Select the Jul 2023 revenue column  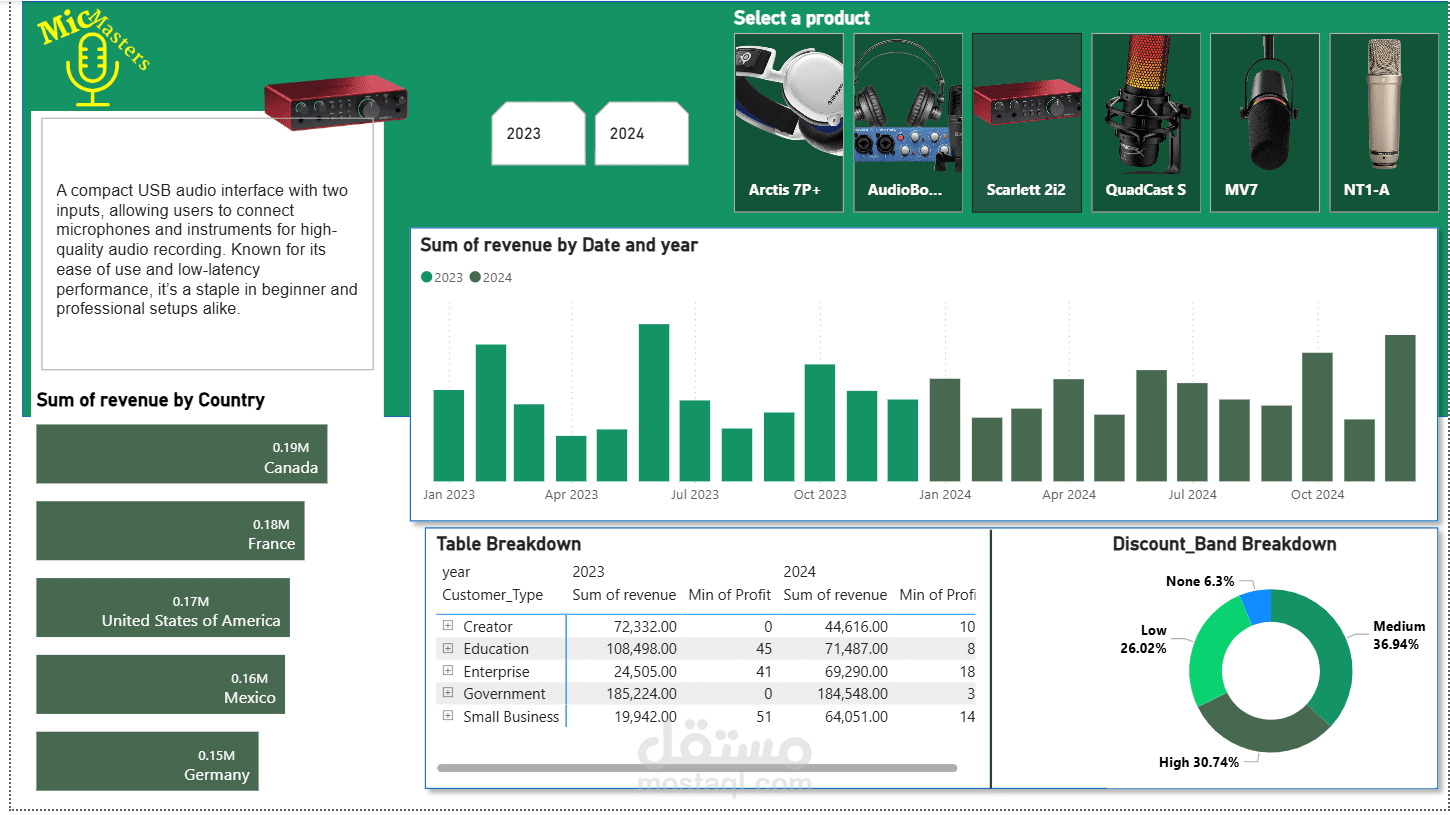pos(695,441)
